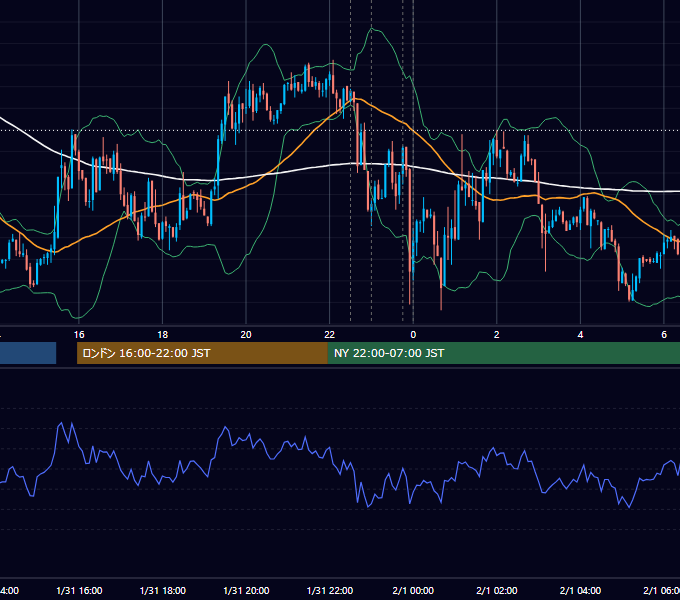680x600 pixels.
Task: Click the 16 hour axis label
Action: pos(79,335)
